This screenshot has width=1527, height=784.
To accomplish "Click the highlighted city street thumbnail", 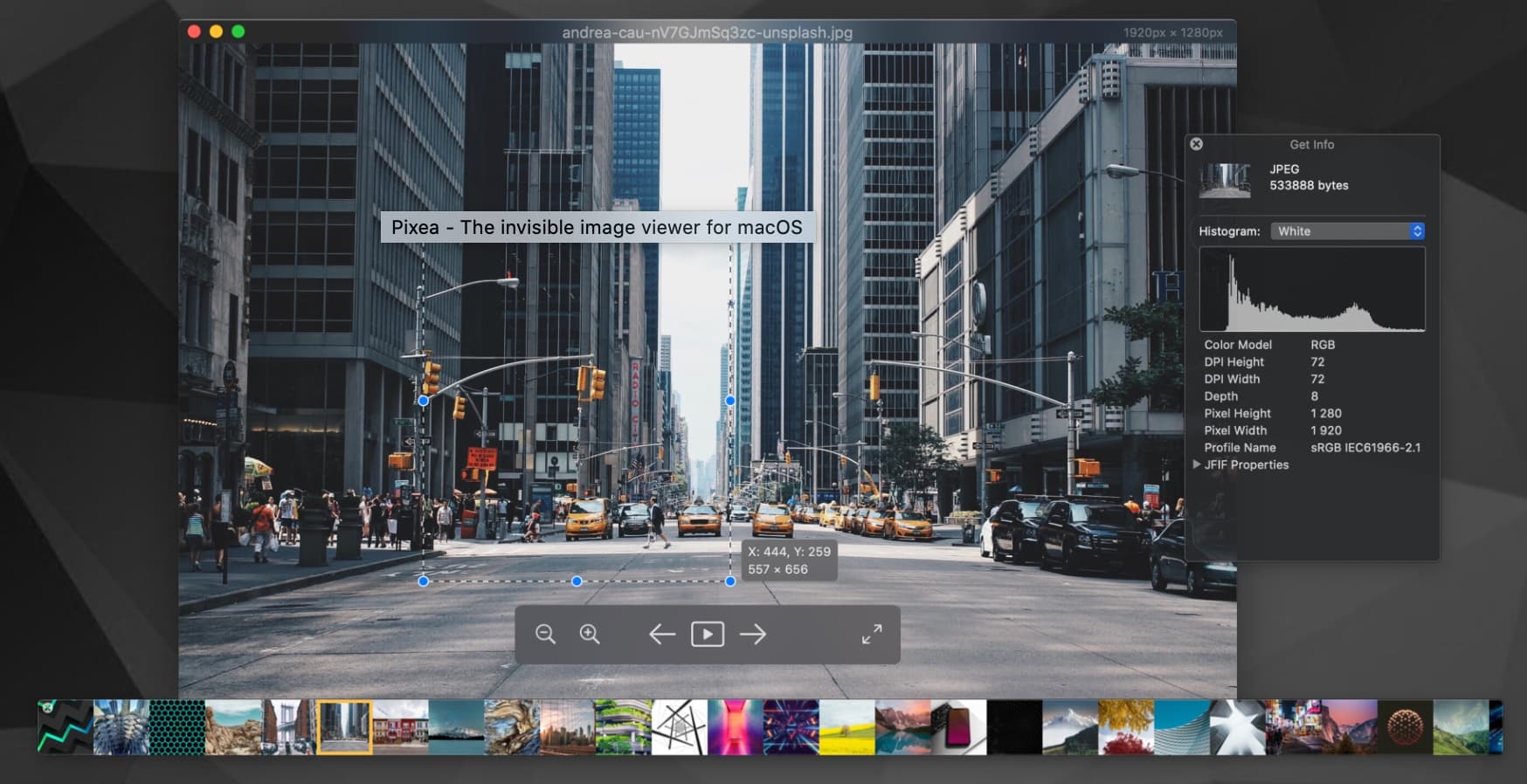I will click(344, 726).
